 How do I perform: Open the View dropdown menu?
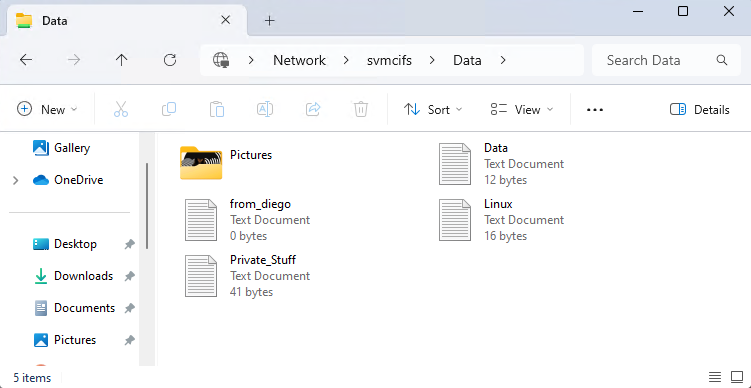click(522, 110)
